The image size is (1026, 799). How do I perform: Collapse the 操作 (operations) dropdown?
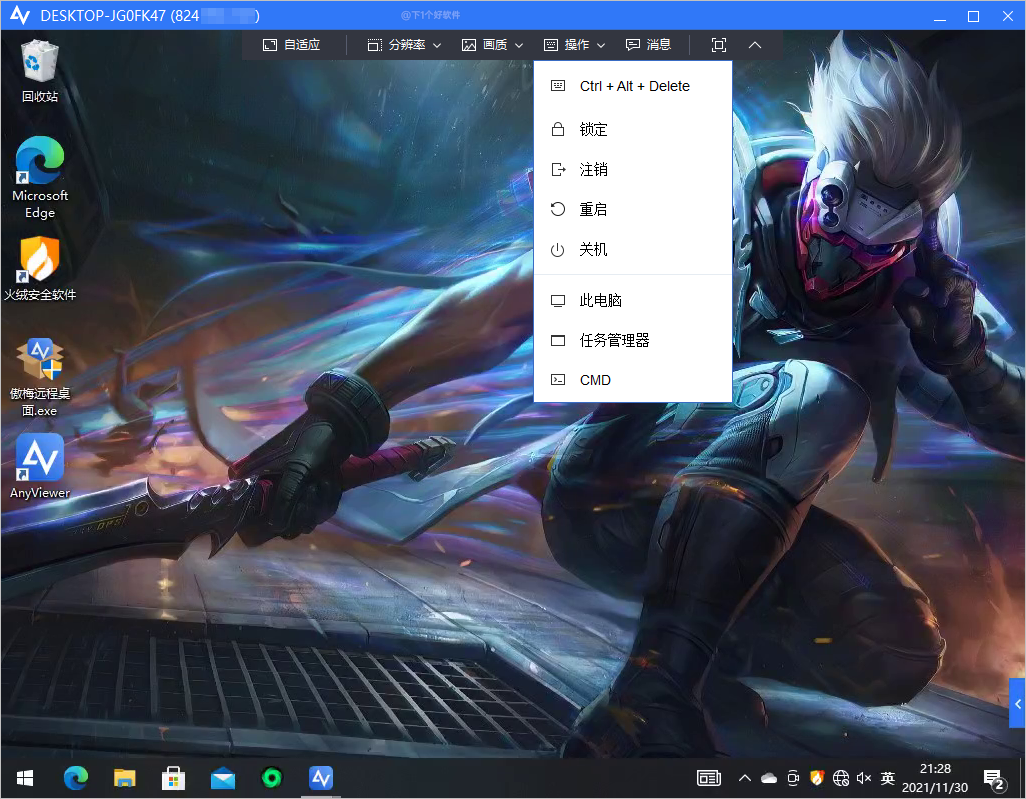coord(575,44)
